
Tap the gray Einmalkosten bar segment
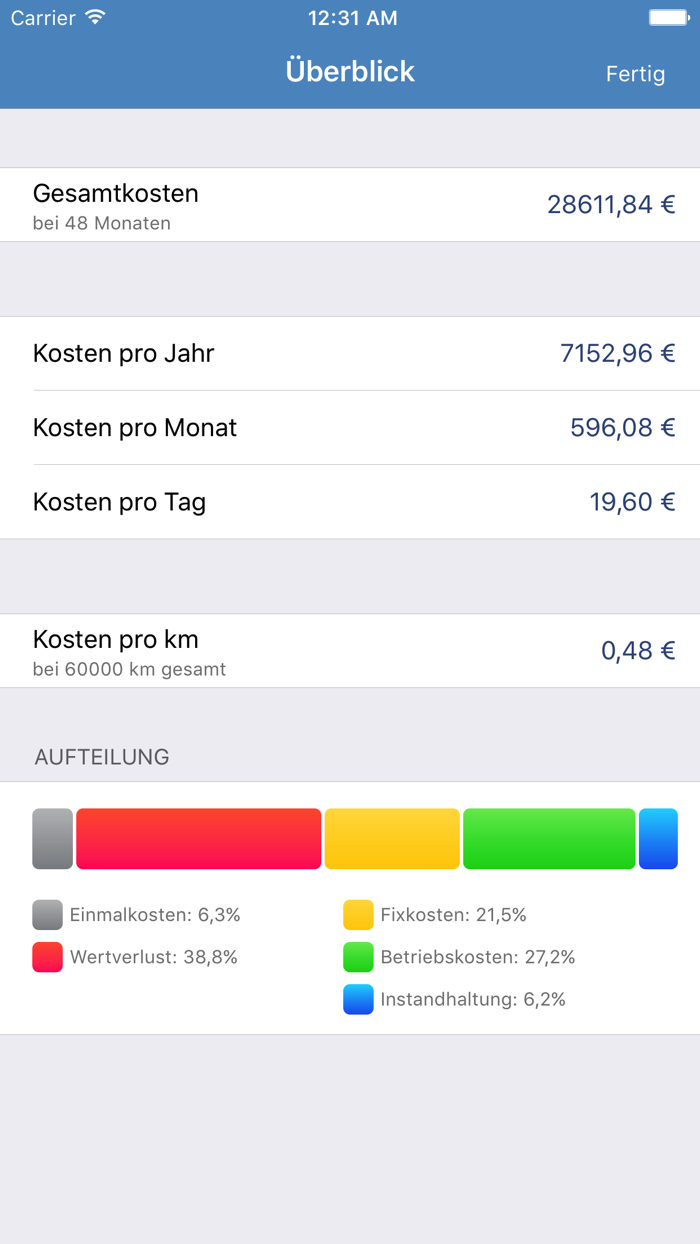point(52,838)
